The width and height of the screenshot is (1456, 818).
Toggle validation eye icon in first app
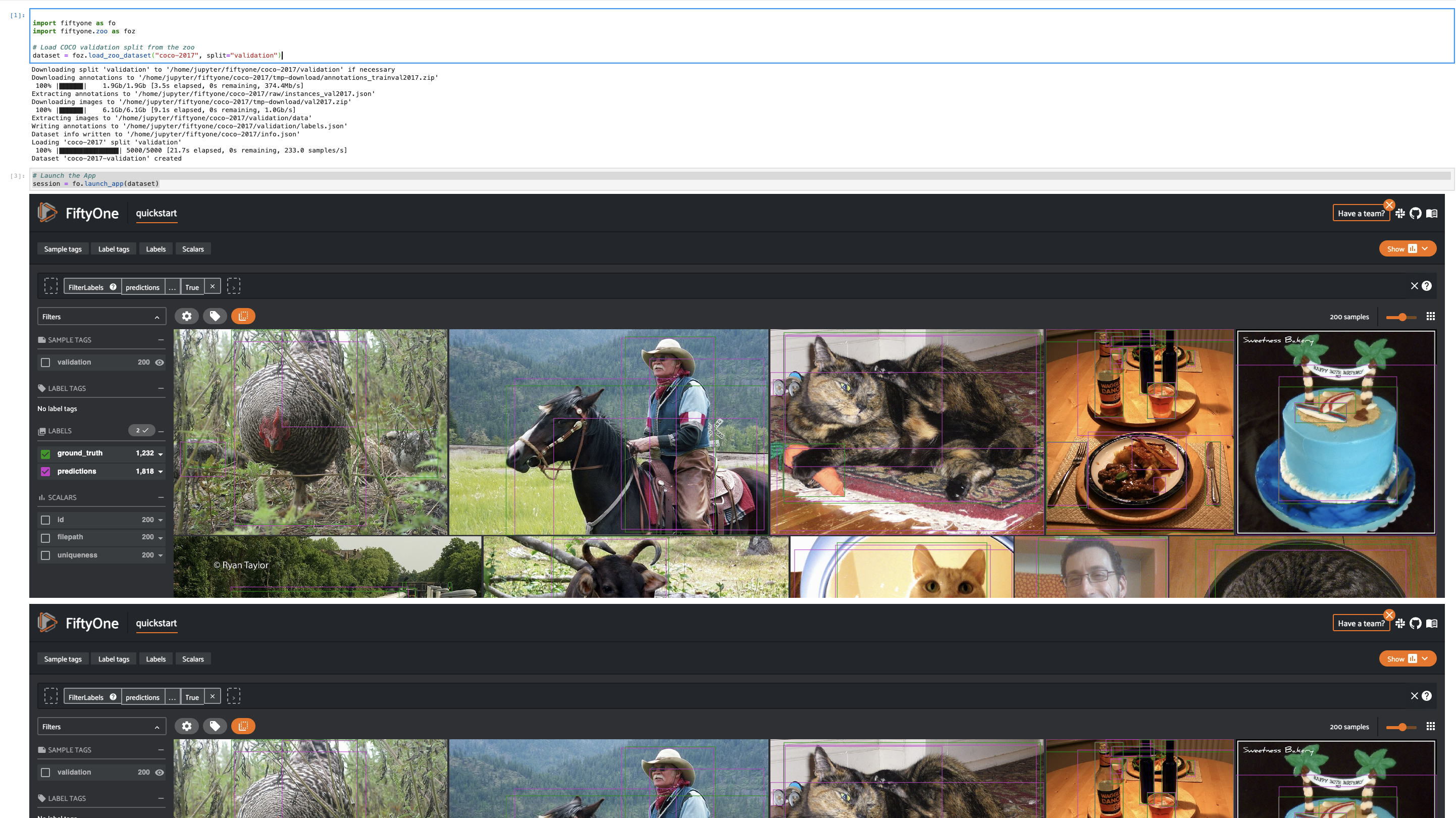coord(160,363)
